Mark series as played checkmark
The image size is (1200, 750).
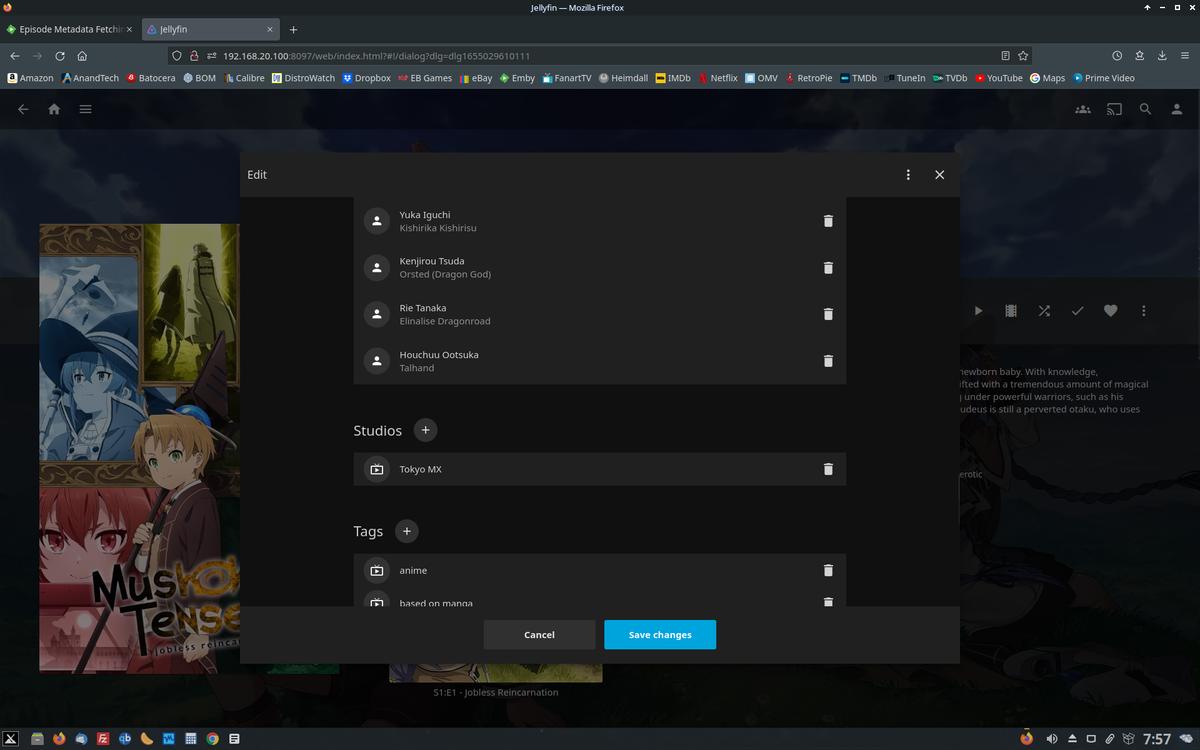tap(1077, 311)
